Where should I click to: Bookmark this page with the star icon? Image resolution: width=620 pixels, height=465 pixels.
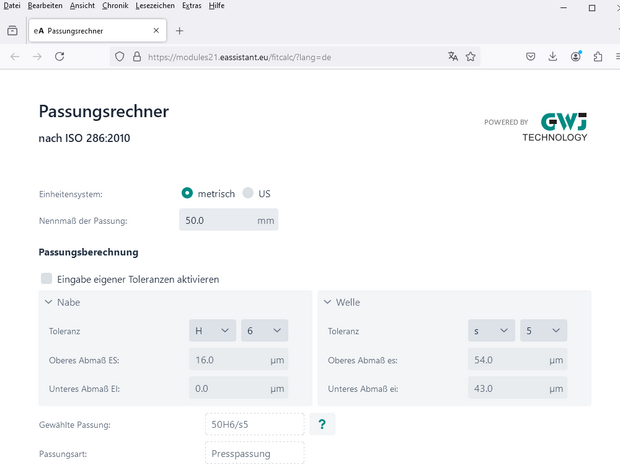tap(471, 57)
